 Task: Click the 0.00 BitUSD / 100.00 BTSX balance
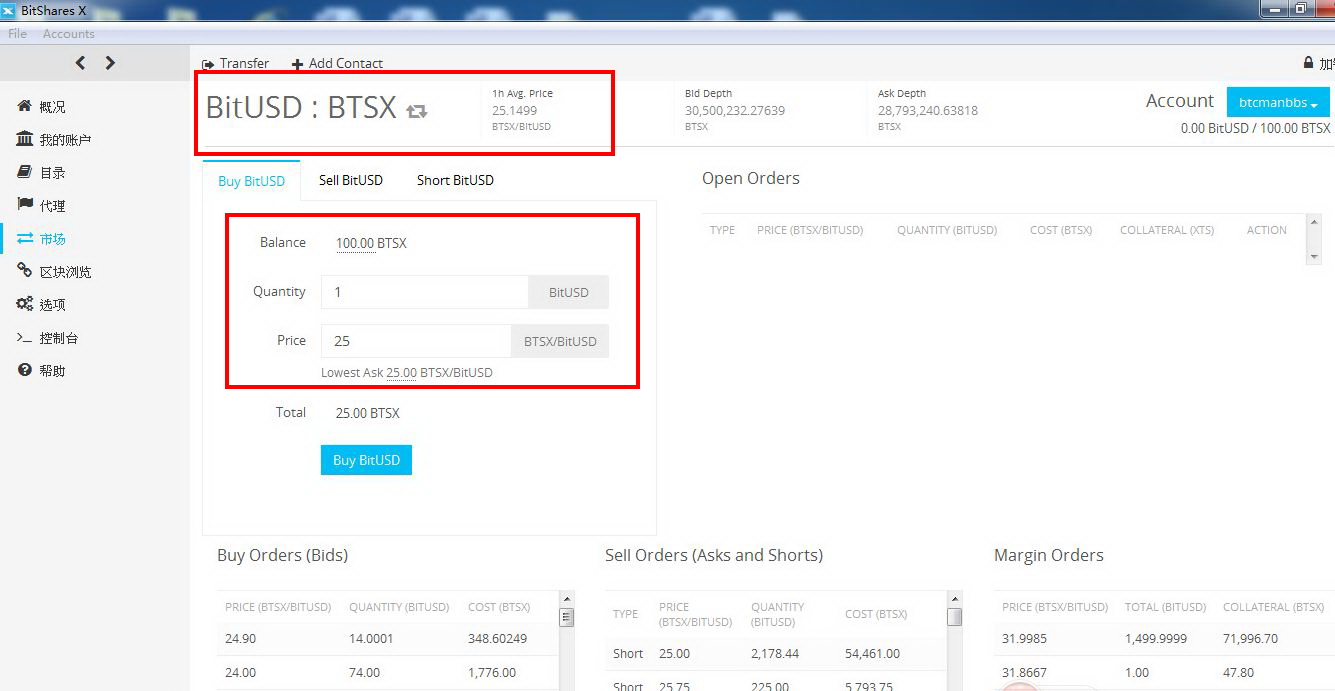click(1255, 128)
